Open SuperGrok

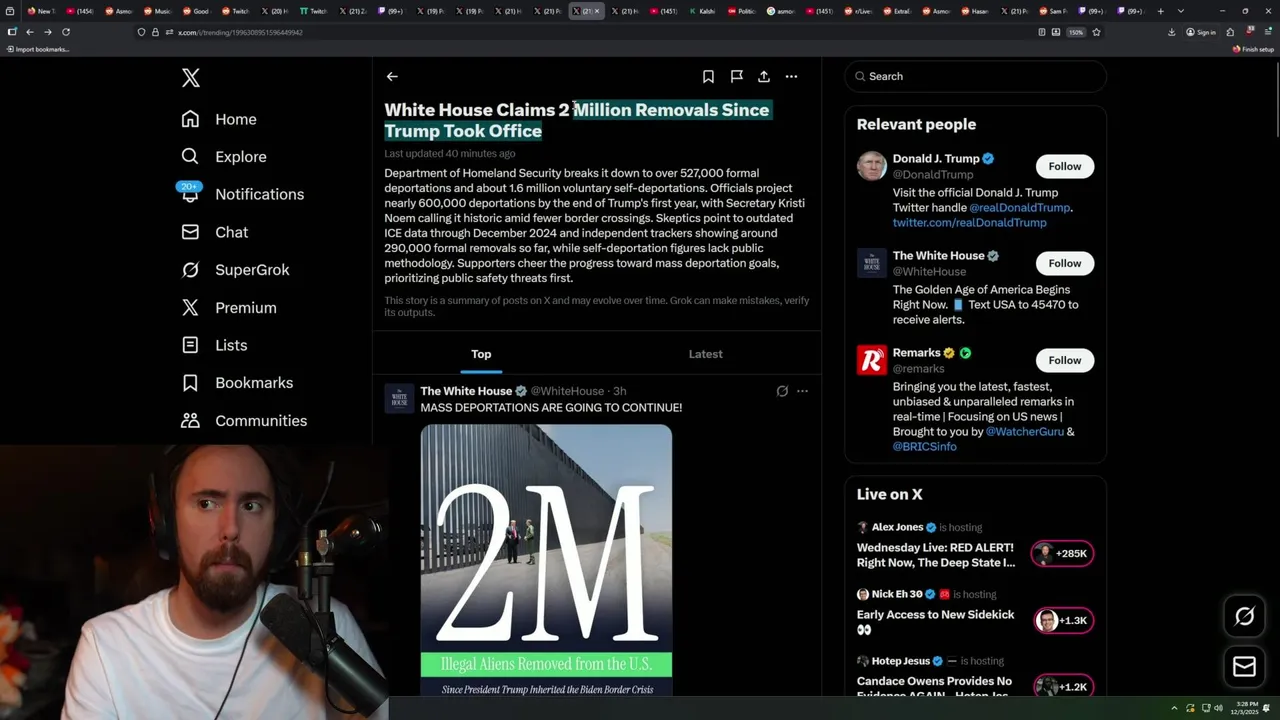235,270
